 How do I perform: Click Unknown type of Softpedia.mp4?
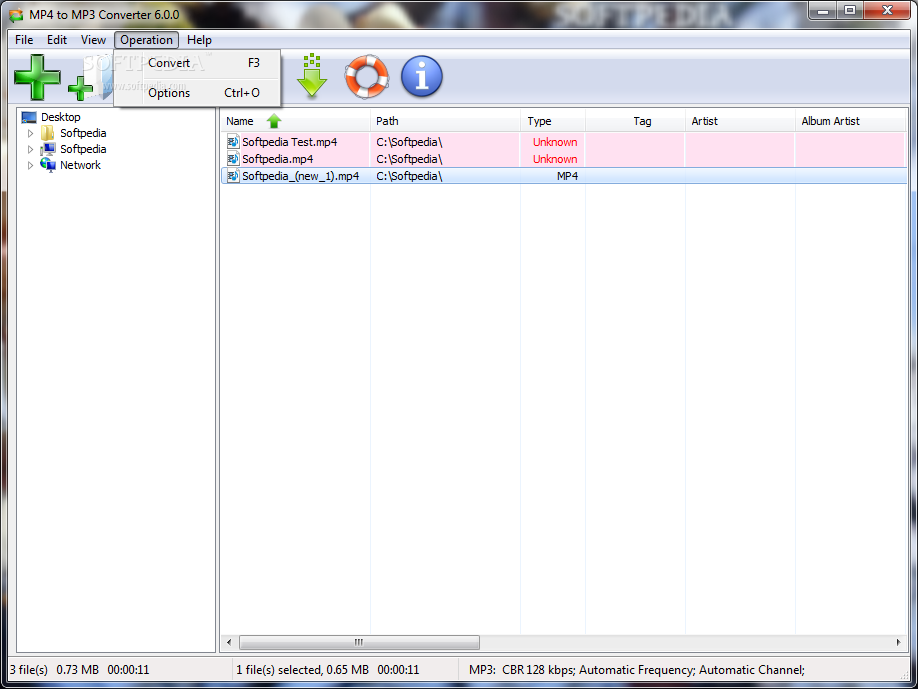(554, 159)
